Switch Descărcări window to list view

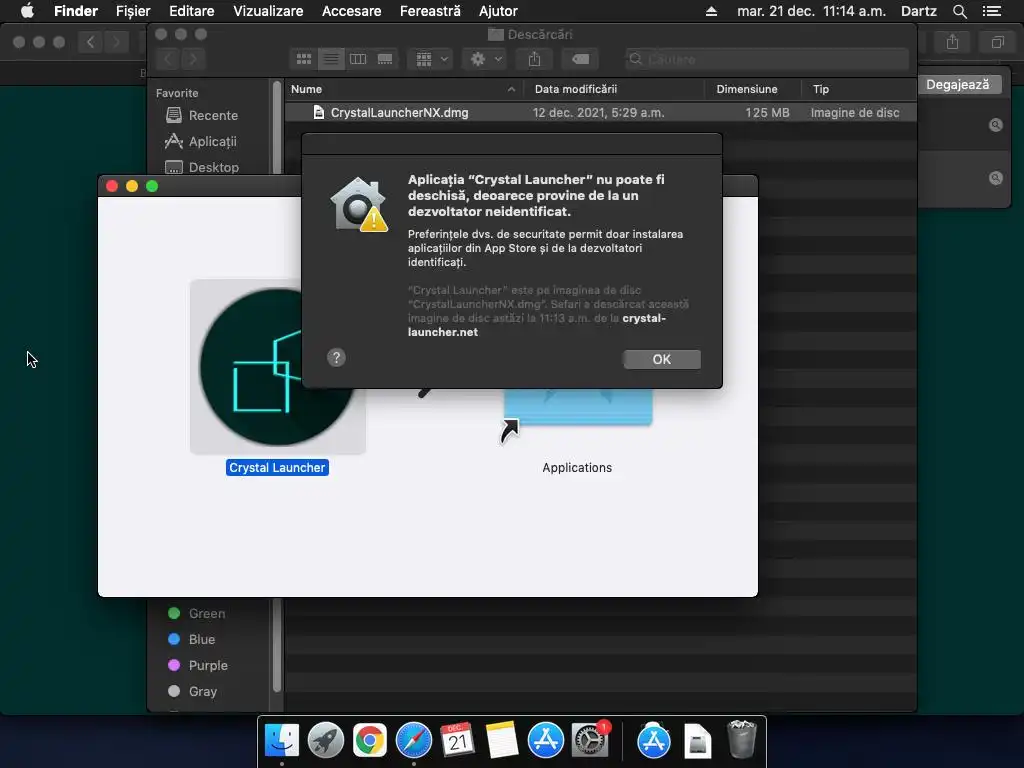(x=331, y=59)
